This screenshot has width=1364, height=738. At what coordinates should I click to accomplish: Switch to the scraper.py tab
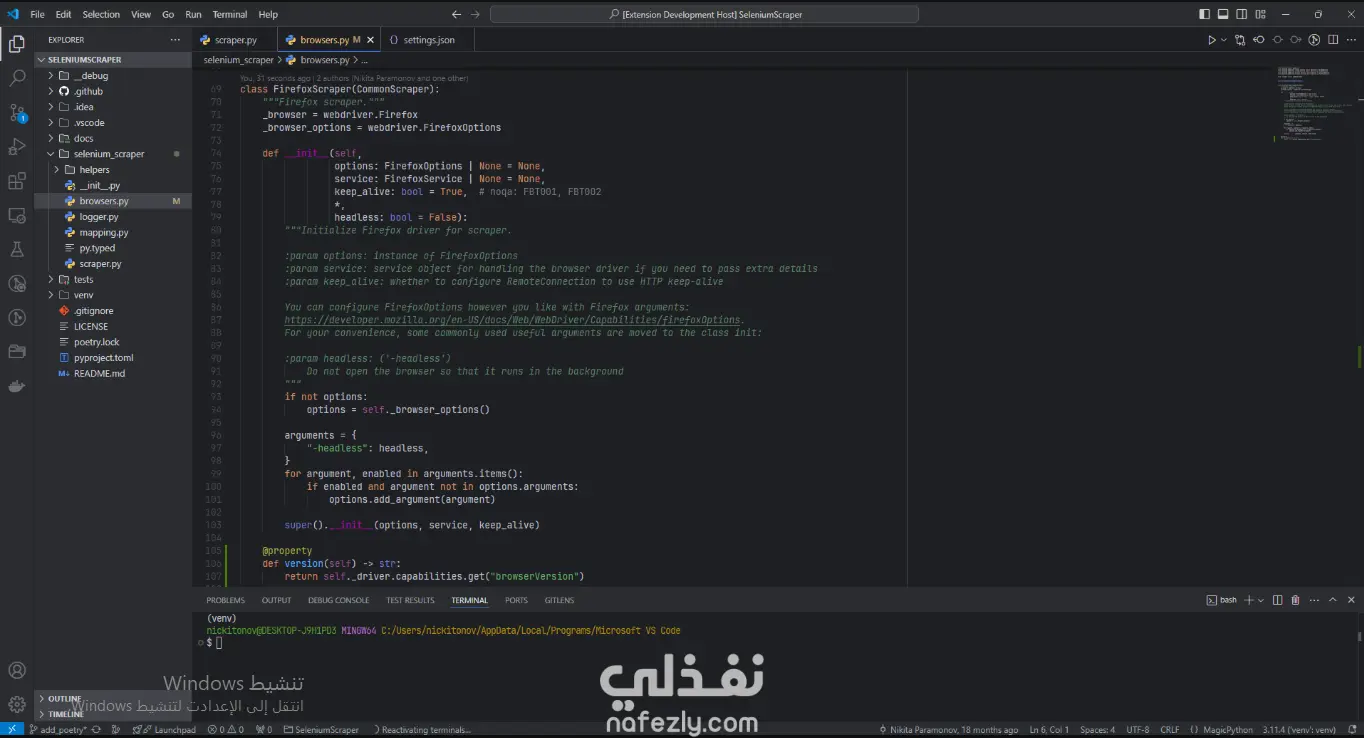click(235, 40)
